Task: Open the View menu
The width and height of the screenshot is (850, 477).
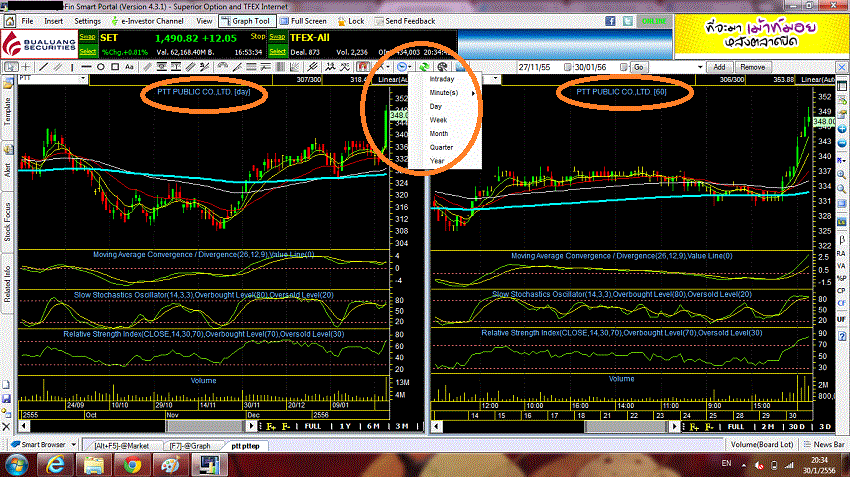Action: pyautogui.click(x=204, y=21)
